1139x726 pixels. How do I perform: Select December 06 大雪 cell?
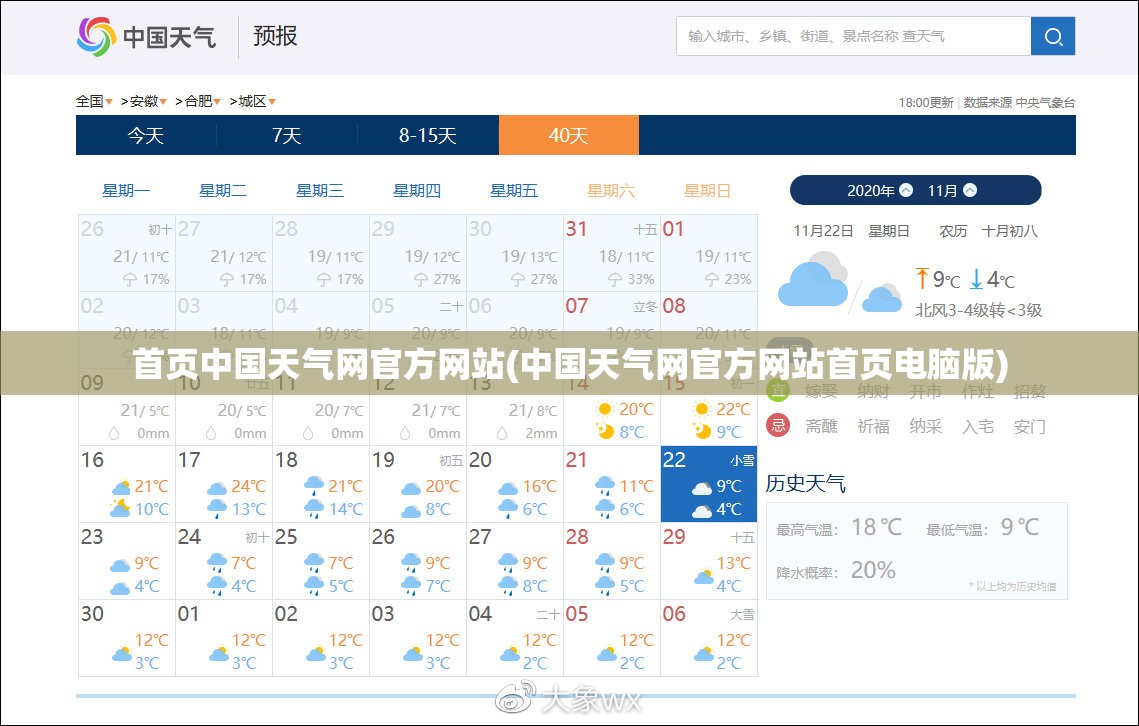point(709,638)
